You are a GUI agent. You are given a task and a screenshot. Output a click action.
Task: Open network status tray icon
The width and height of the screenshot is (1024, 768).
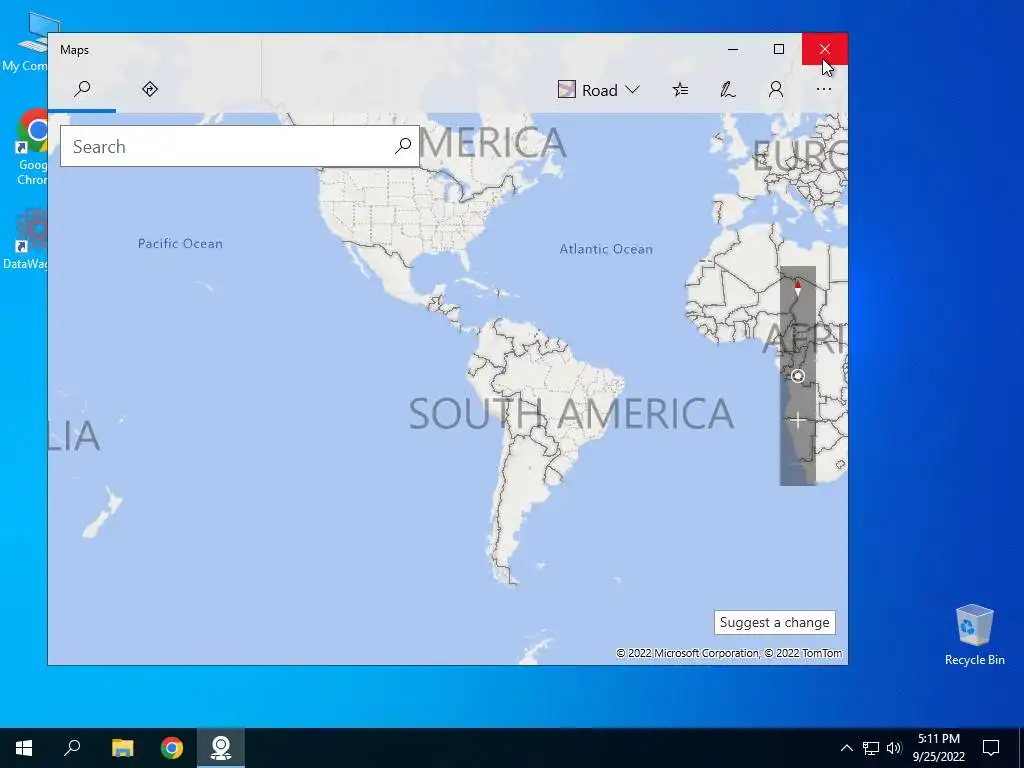[871, 748]
